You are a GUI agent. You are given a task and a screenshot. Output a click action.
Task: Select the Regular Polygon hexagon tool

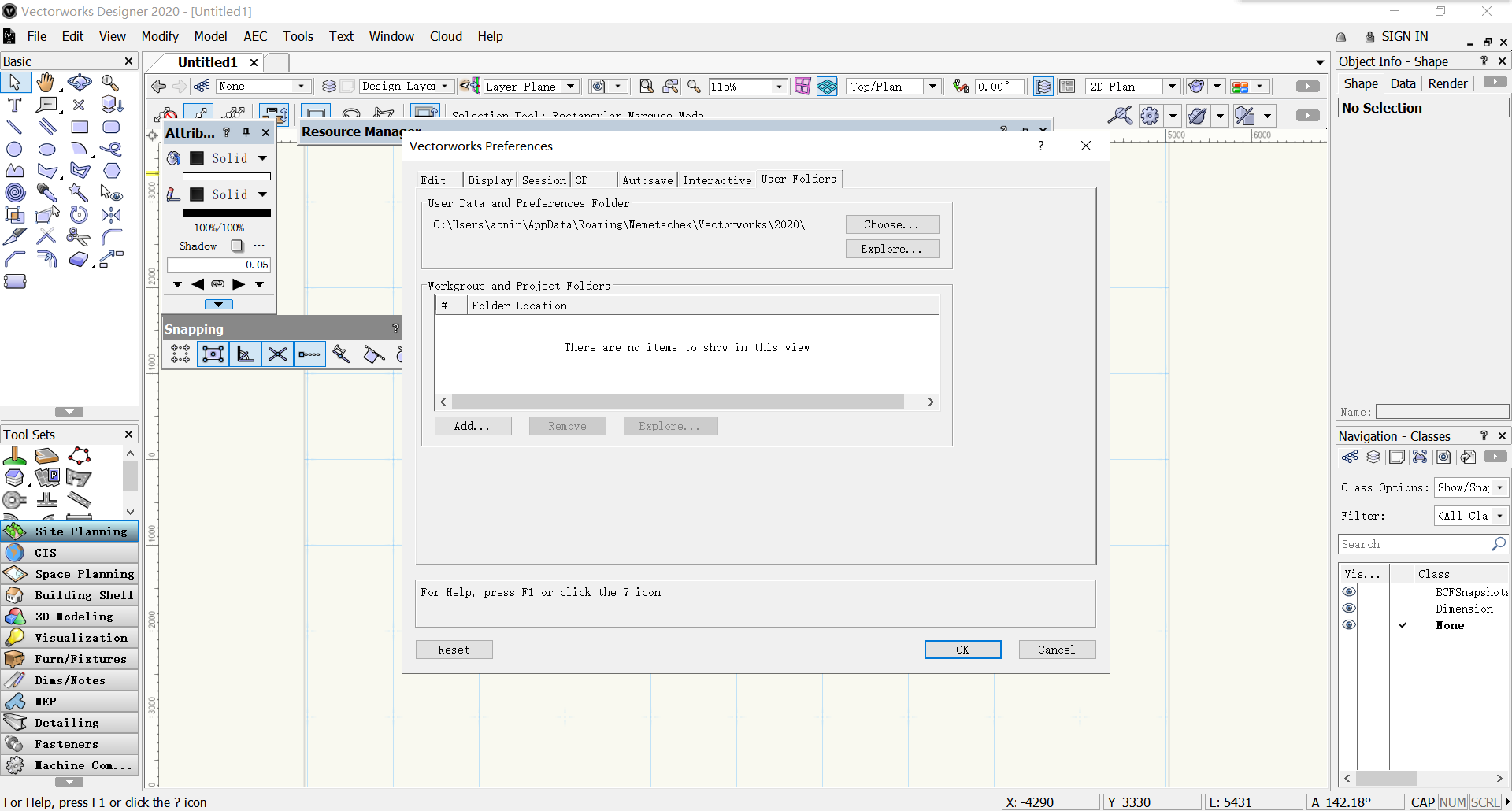point(112,170)
